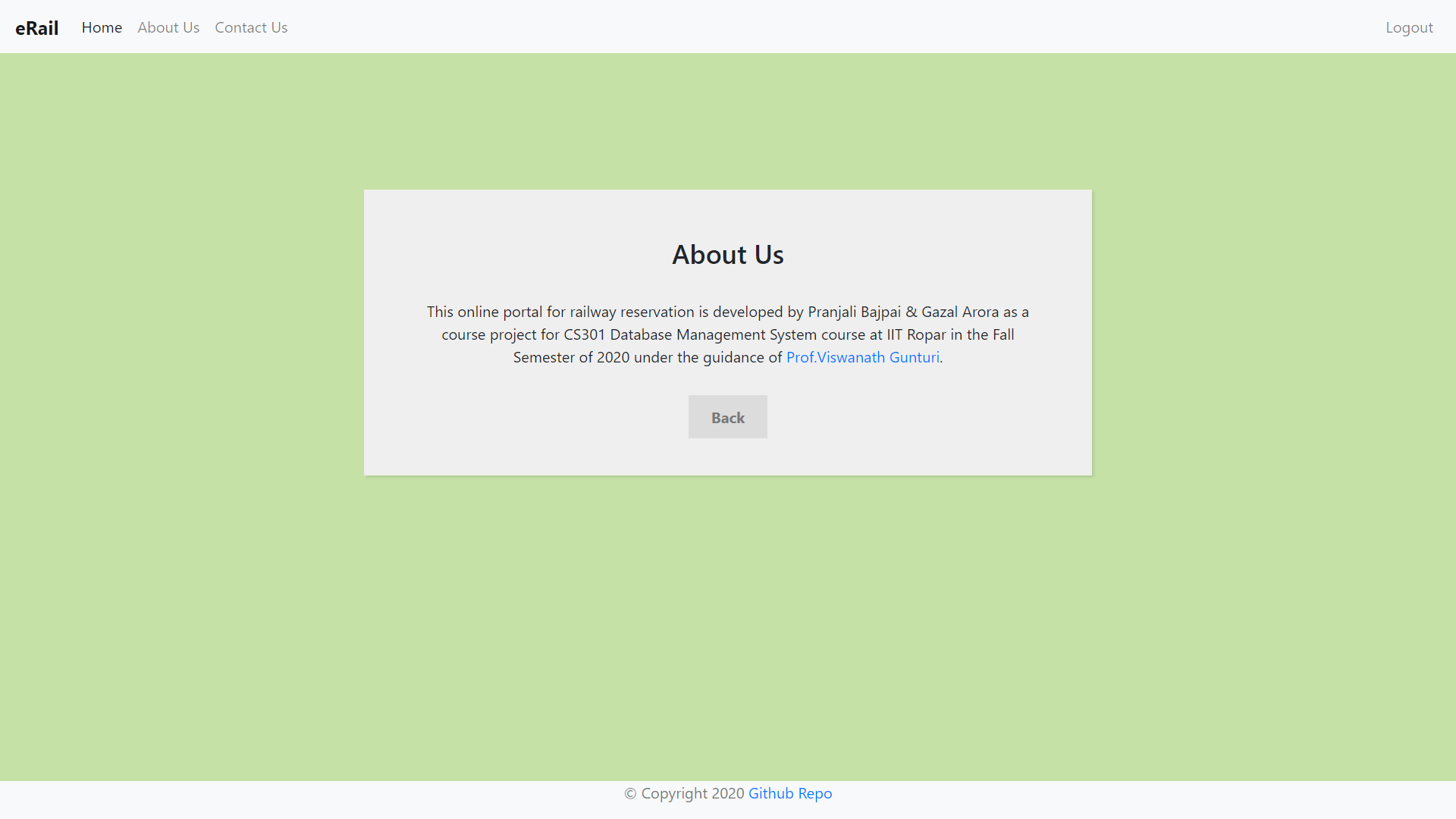Click the white footer bar background
The width and height of the screenshot is (1456, 819).
click(303, 799)
